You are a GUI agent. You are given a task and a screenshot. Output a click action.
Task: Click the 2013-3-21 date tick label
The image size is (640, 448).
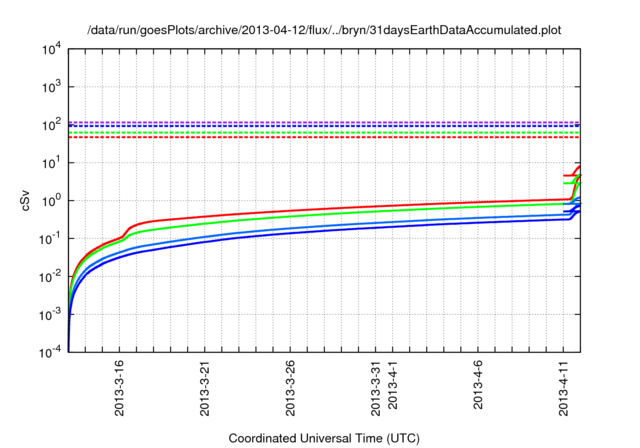[204, 388]
